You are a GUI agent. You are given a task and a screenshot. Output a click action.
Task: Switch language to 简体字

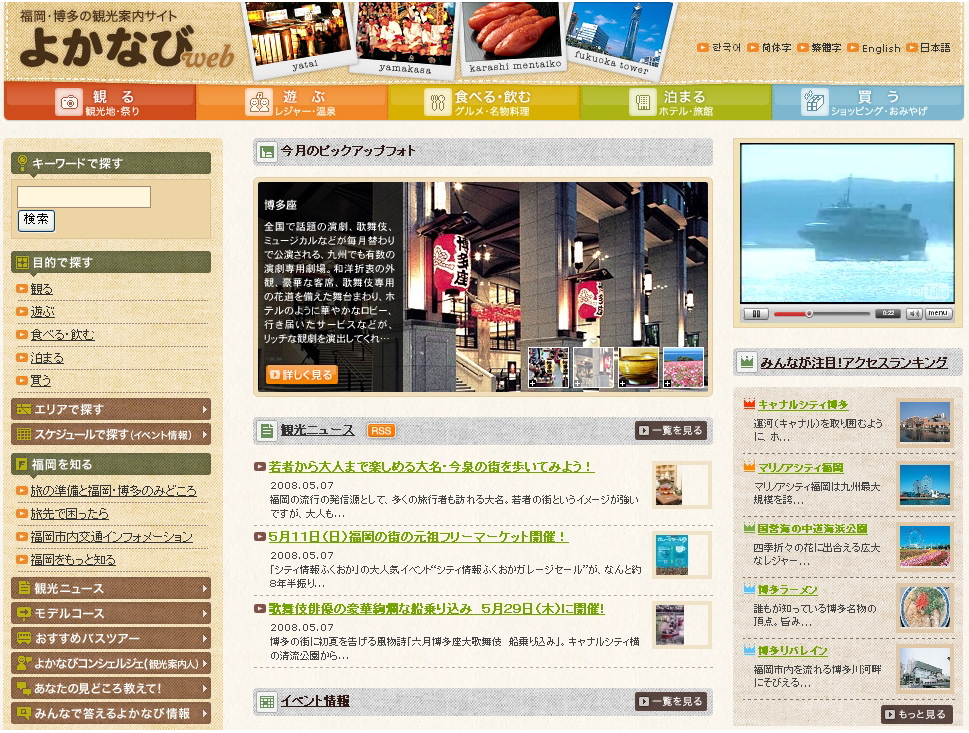769,48
